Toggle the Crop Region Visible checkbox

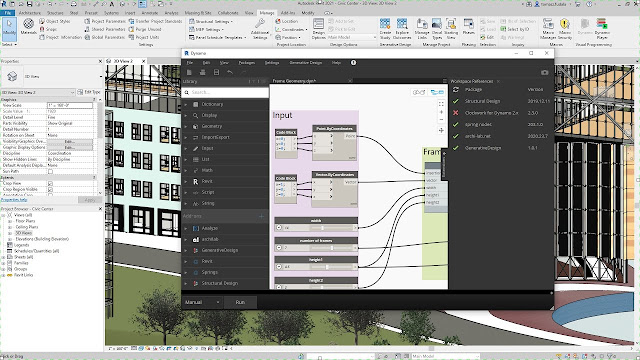coord(51,189)
